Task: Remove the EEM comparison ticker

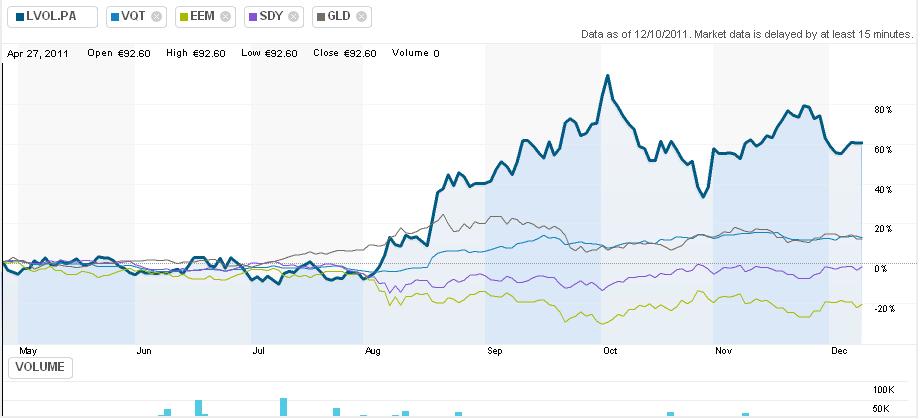Action: tap(225, 17)
